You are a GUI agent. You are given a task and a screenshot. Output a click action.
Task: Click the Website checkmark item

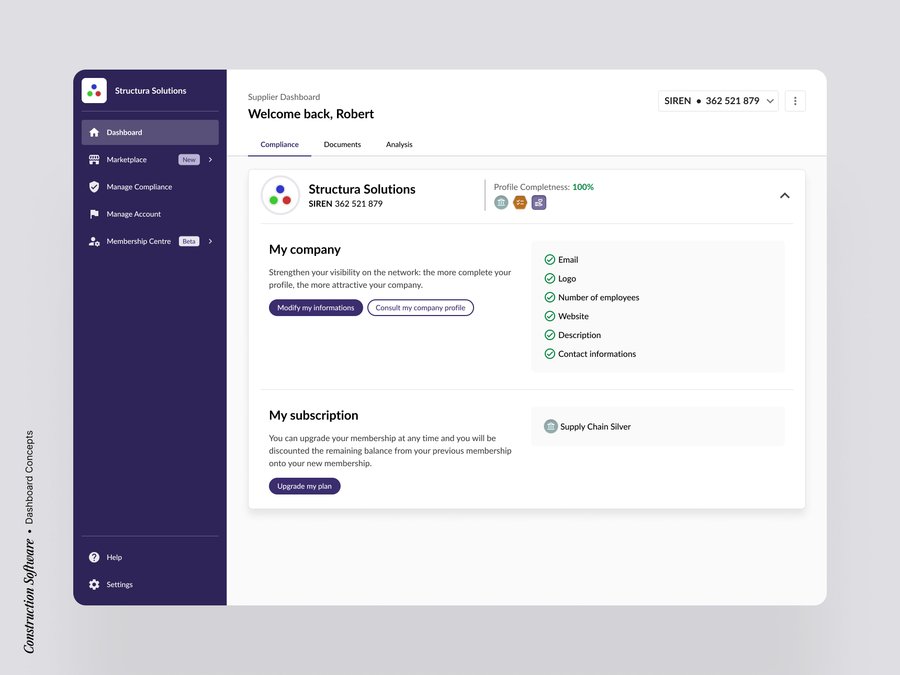(x=566, y=316)
